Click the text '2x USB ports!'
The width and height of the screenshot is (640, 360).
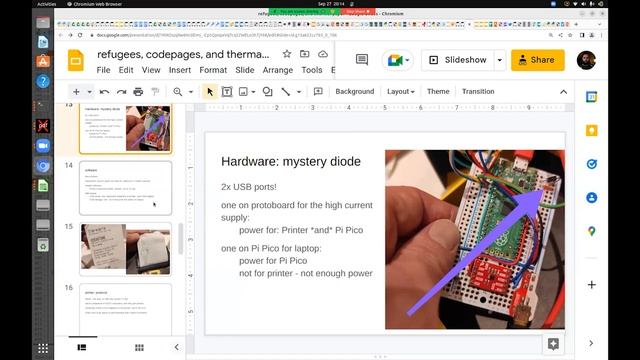[x=249, y=187]
